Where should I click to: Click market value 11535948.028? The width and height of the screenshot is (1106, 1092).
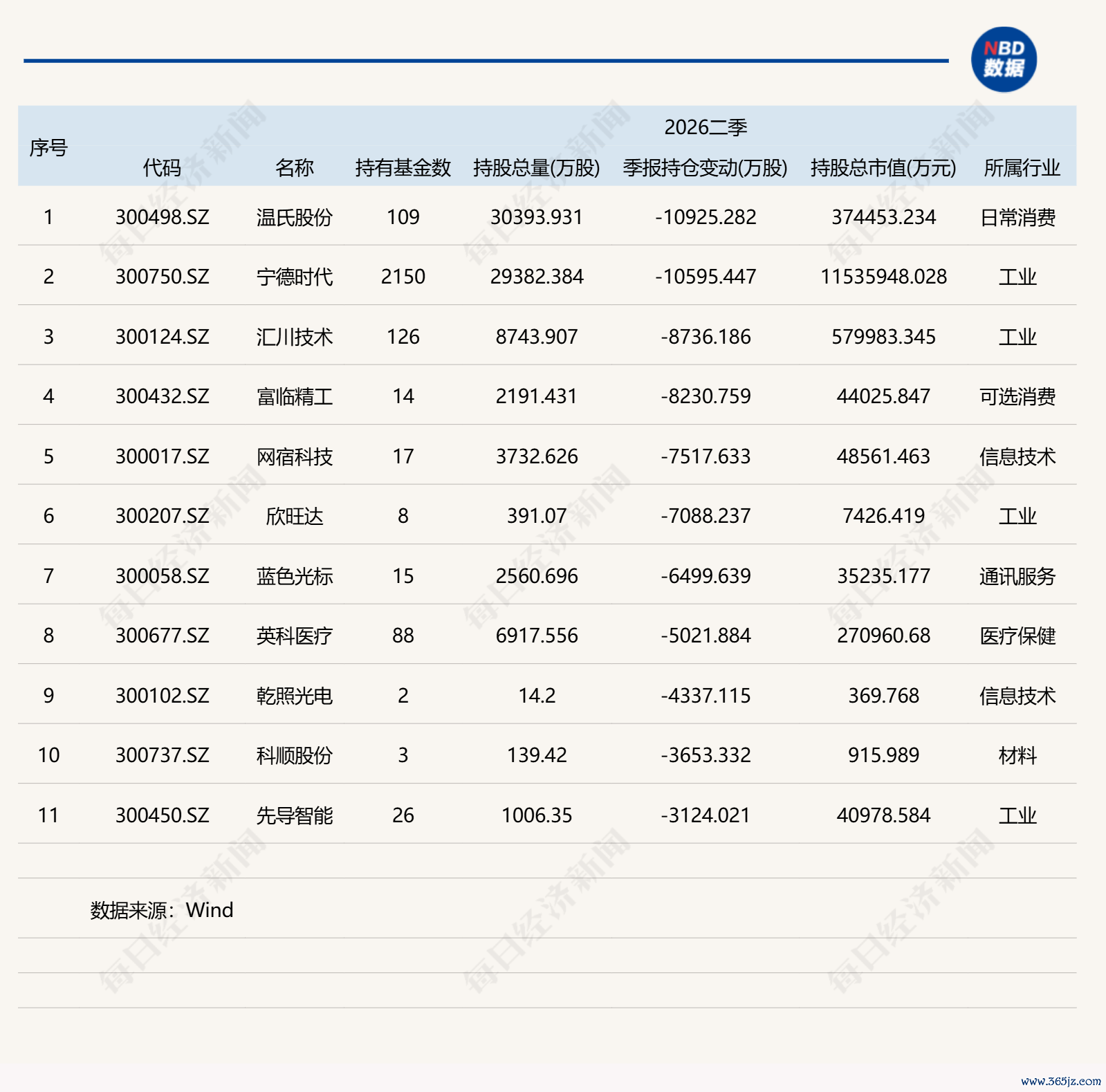(x=883, y=277)
